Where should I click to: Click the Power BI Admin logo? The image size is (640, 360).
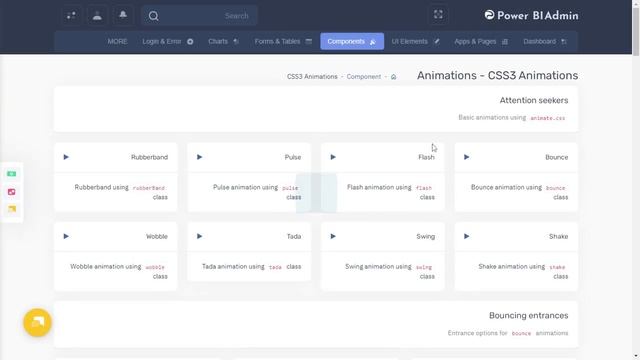click(x=531, y=16)
